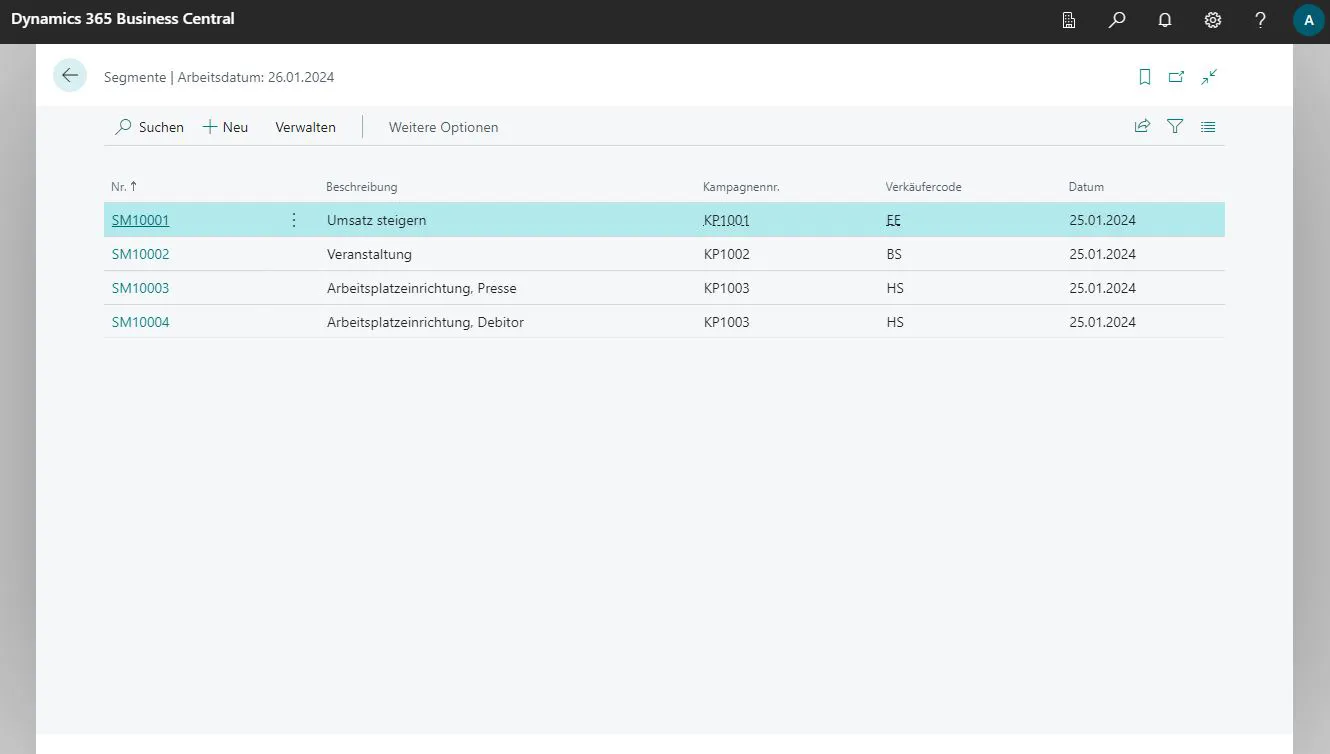
Task: Click the date in row SM10003
Action: coord(1102,288)
